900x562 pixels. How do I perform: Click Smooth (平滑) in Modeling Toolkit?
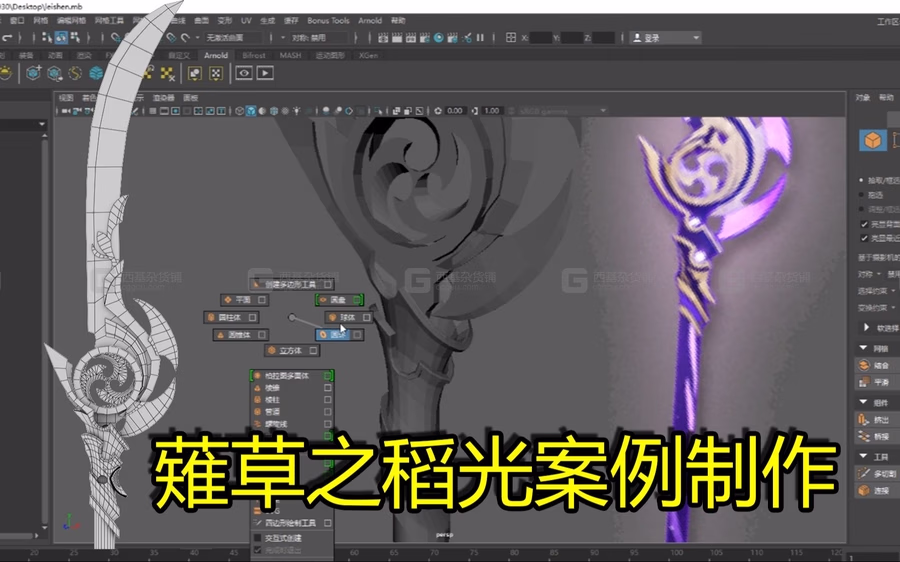pyautogui.click(x=875, y=381)
